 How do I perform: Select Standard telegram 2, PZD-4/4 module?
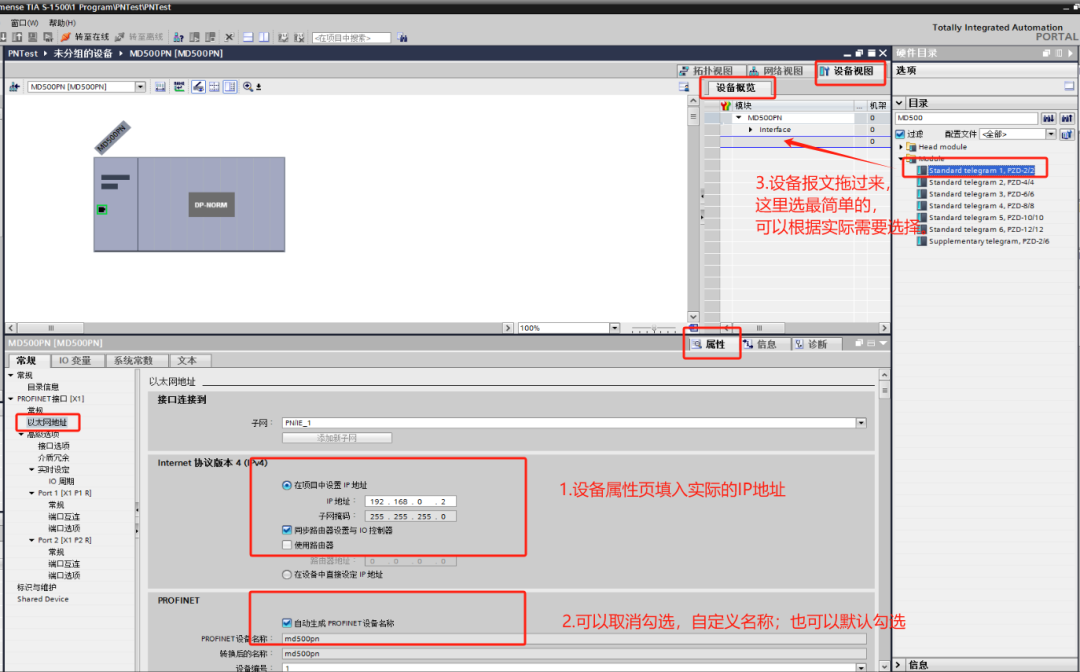coord(981,182)
